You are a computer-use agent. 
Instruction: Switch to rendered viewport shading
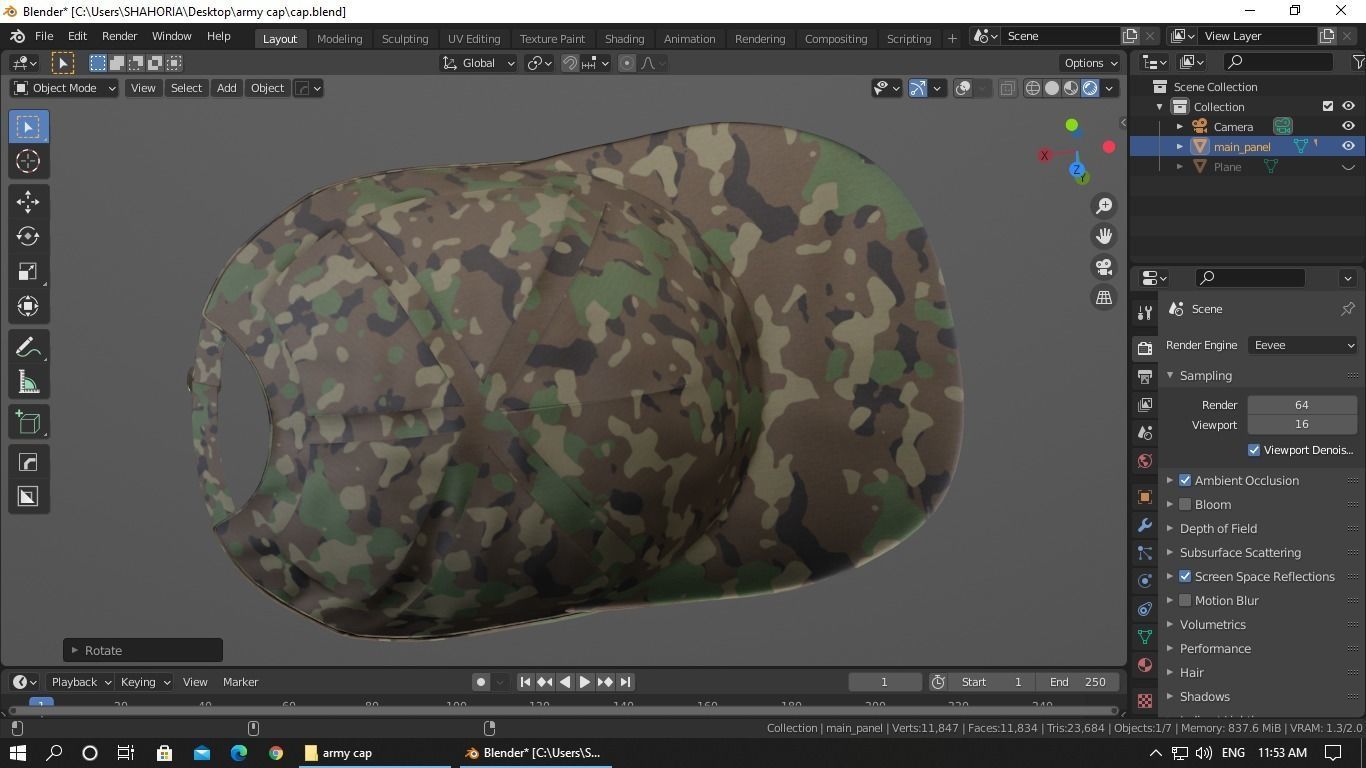(x=1090, y=88)
